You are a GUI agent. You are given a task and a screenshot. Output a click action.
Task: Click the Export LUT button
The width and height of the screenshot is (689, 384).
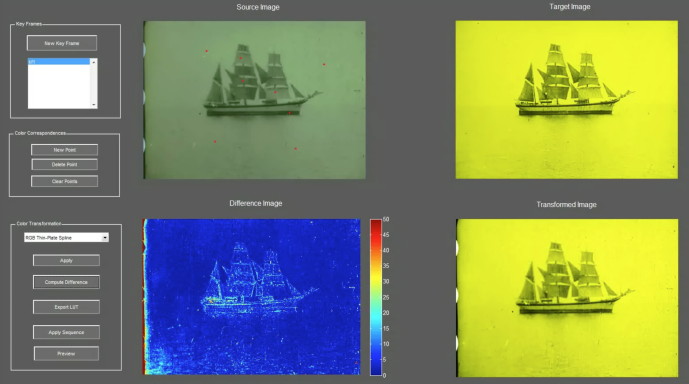66,307
